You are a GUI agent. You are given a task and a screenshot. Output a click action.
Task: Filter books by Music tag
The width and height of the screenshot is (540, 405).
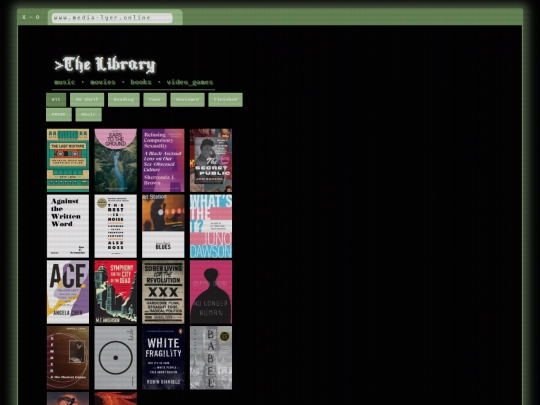[89, 115]
